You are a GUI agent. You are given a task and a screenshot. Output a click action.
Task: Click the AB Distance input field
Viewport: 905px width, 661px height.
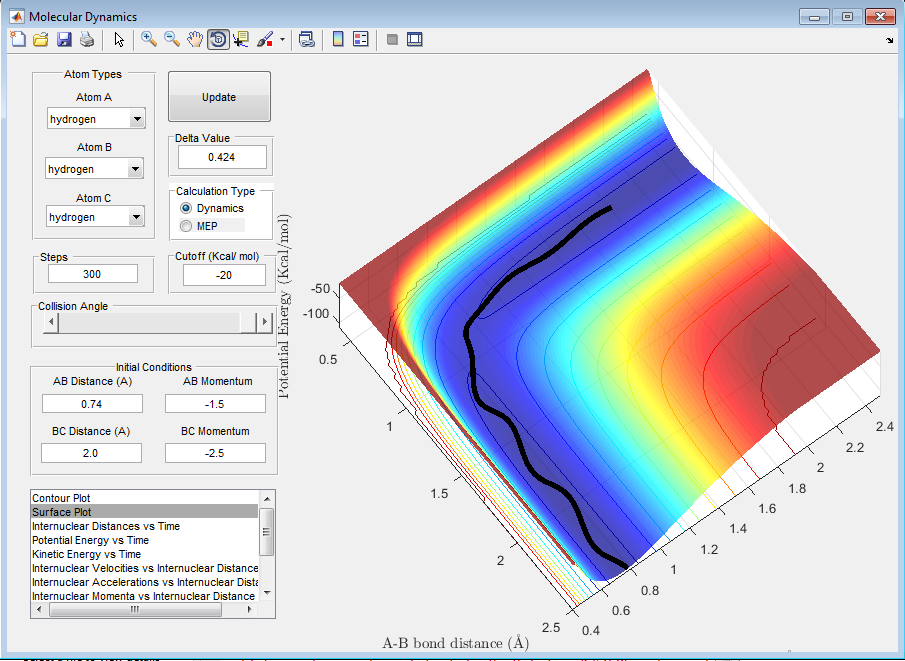(x=92, y=403)
